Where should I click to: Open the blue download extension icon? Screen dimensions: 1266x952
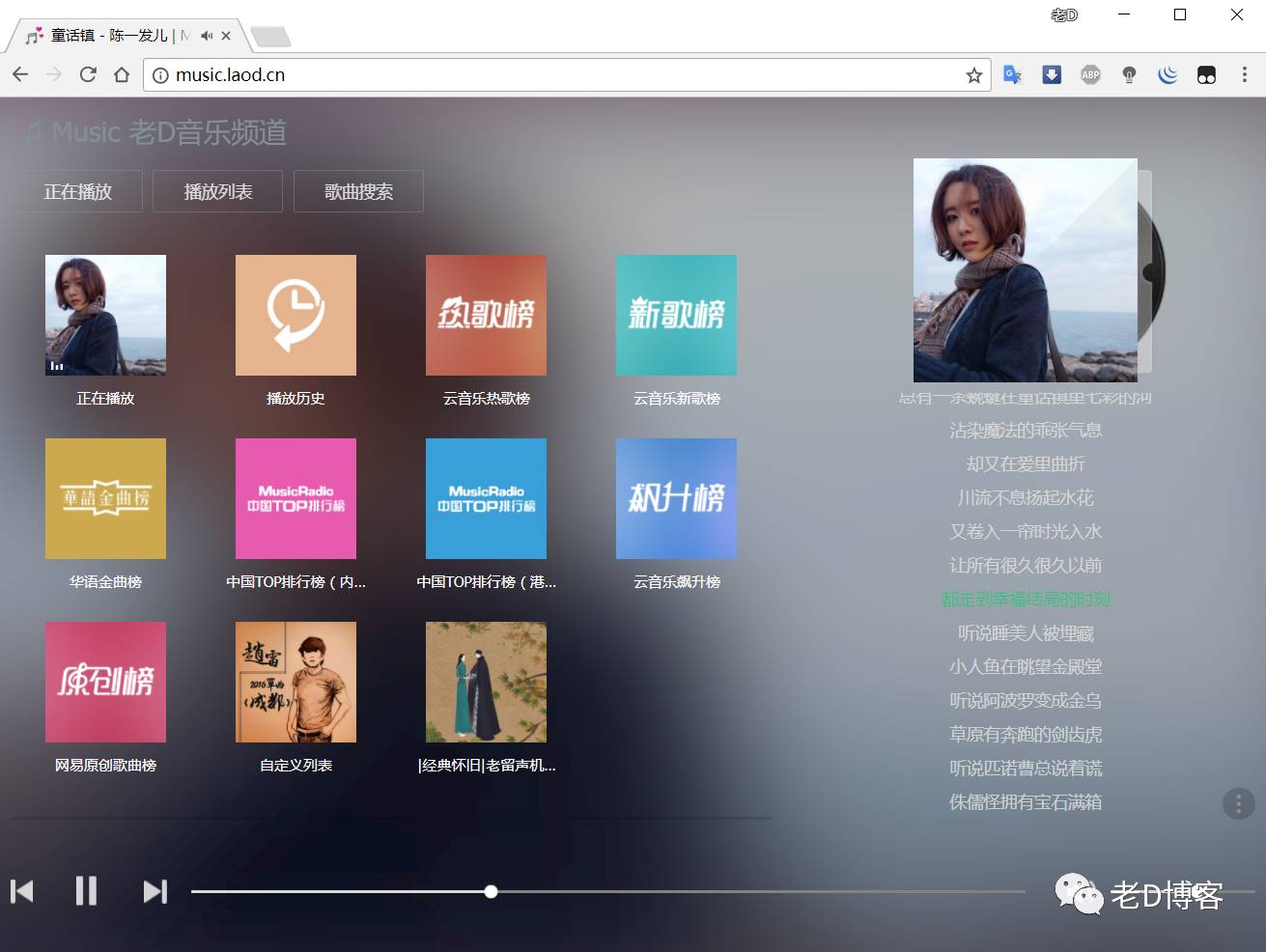tap(1052, 74)
